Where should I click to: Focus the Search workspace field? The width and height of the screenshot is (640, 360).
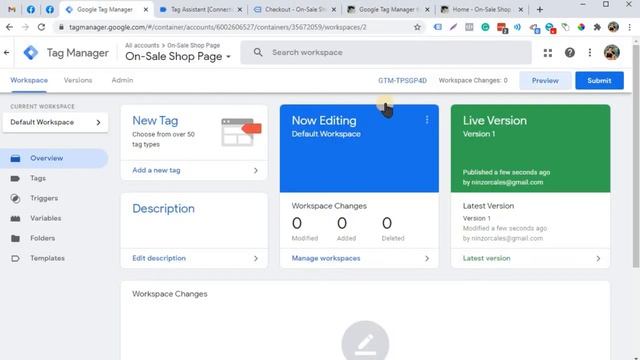pyautogui.click(x=386, y=53)
